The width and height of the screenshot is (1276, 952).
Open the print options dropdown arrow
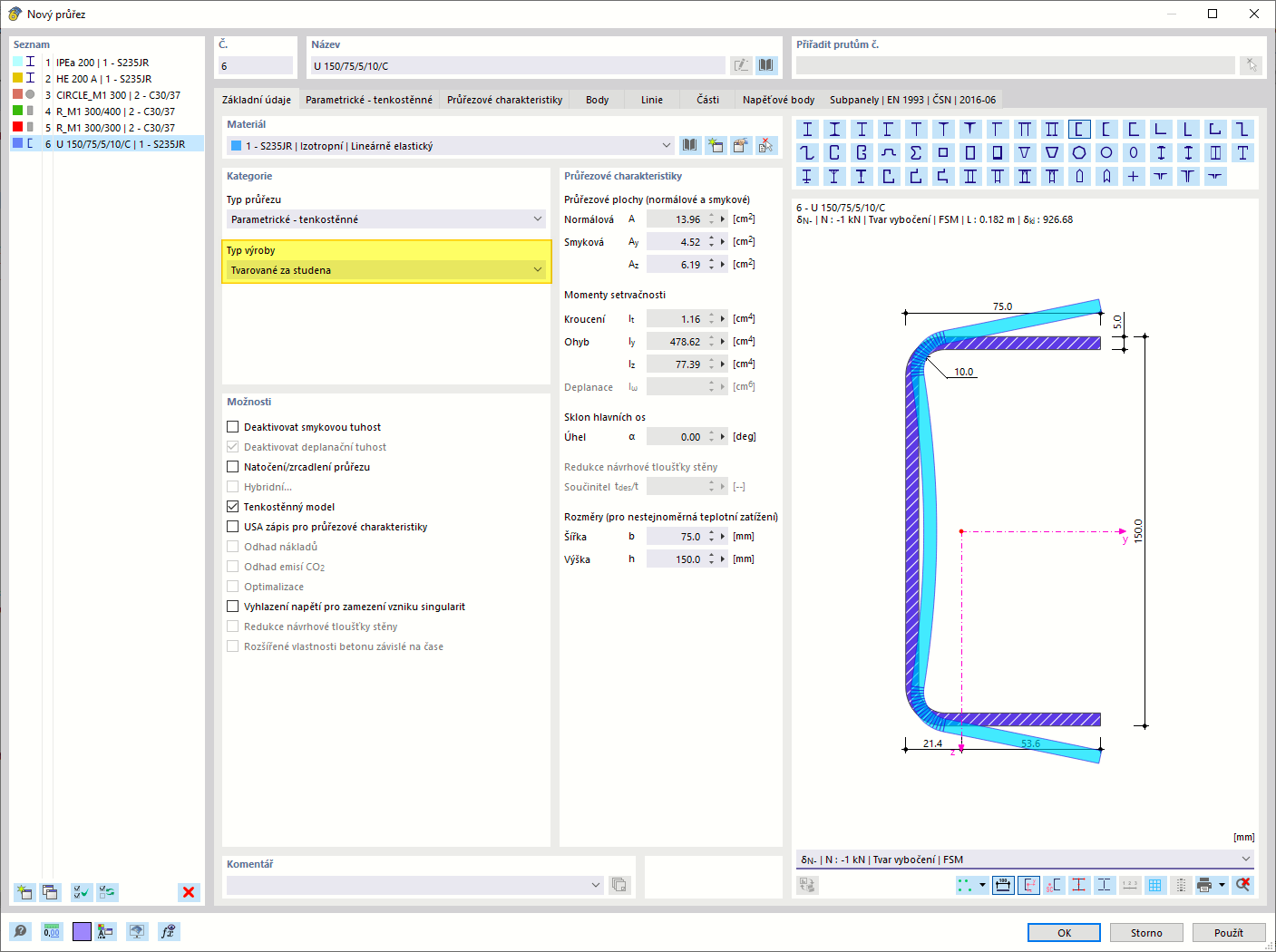coord(1222,885)
